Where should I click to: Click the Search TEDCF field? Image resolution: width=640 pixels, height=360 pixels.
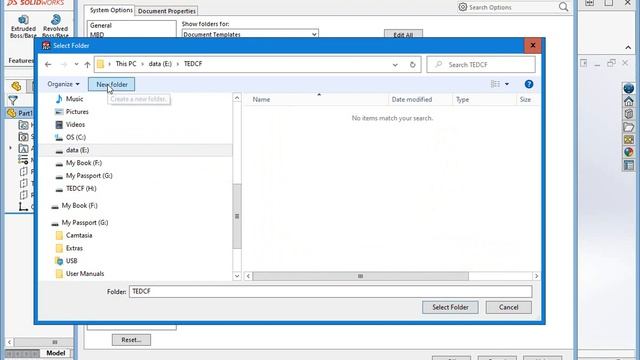(x=481, y=64)
